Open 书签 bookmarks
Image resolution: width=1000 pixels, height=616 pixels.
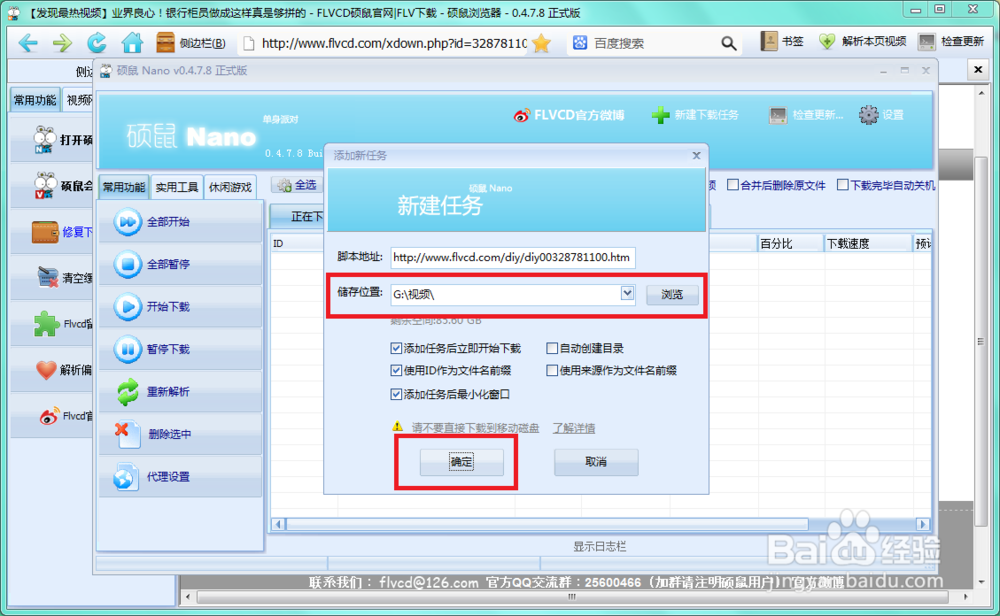(782, 41)
